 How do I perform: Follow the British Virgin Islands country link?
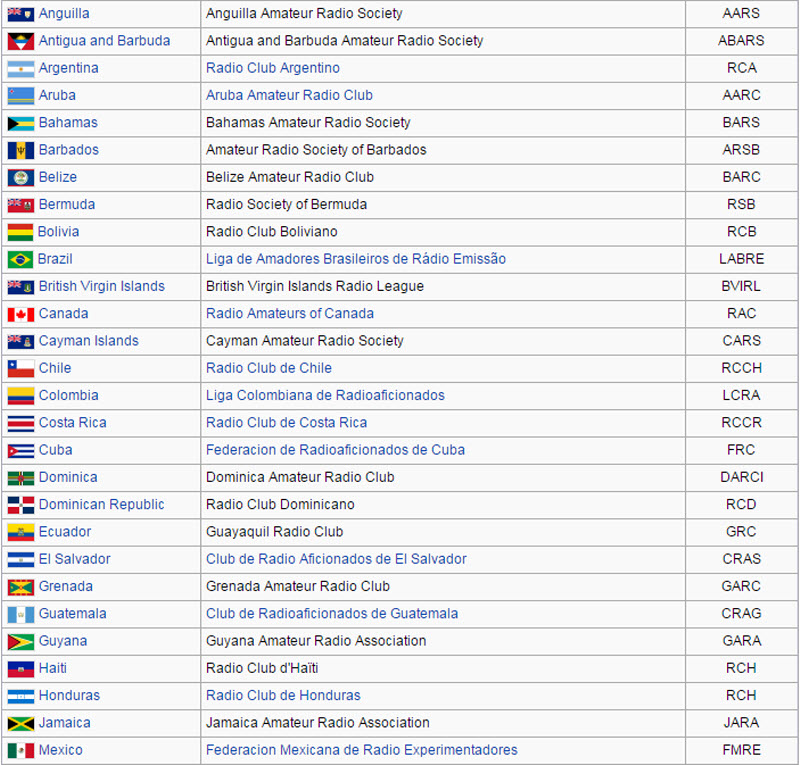102,286
